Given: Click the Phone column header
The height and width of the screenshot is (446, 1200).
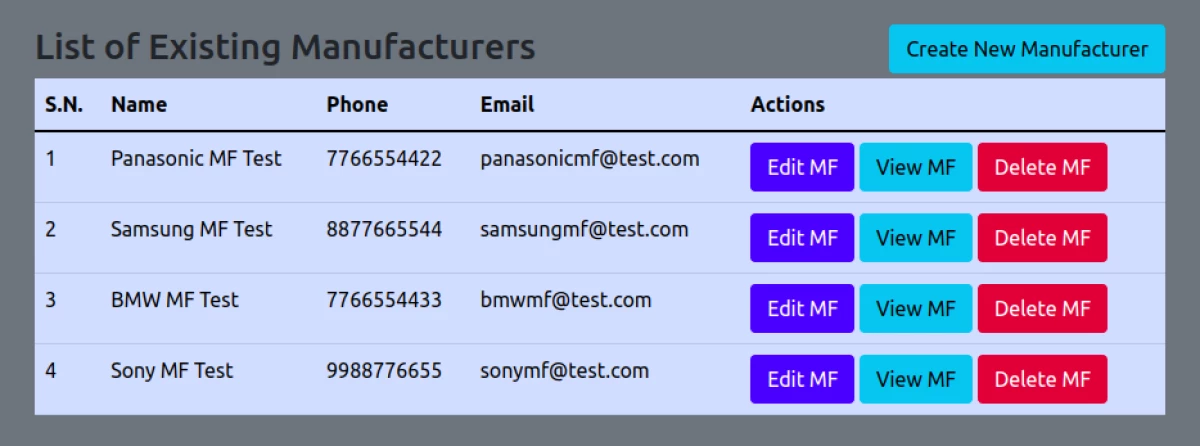Looking at the screenshot, I should 357,104.
